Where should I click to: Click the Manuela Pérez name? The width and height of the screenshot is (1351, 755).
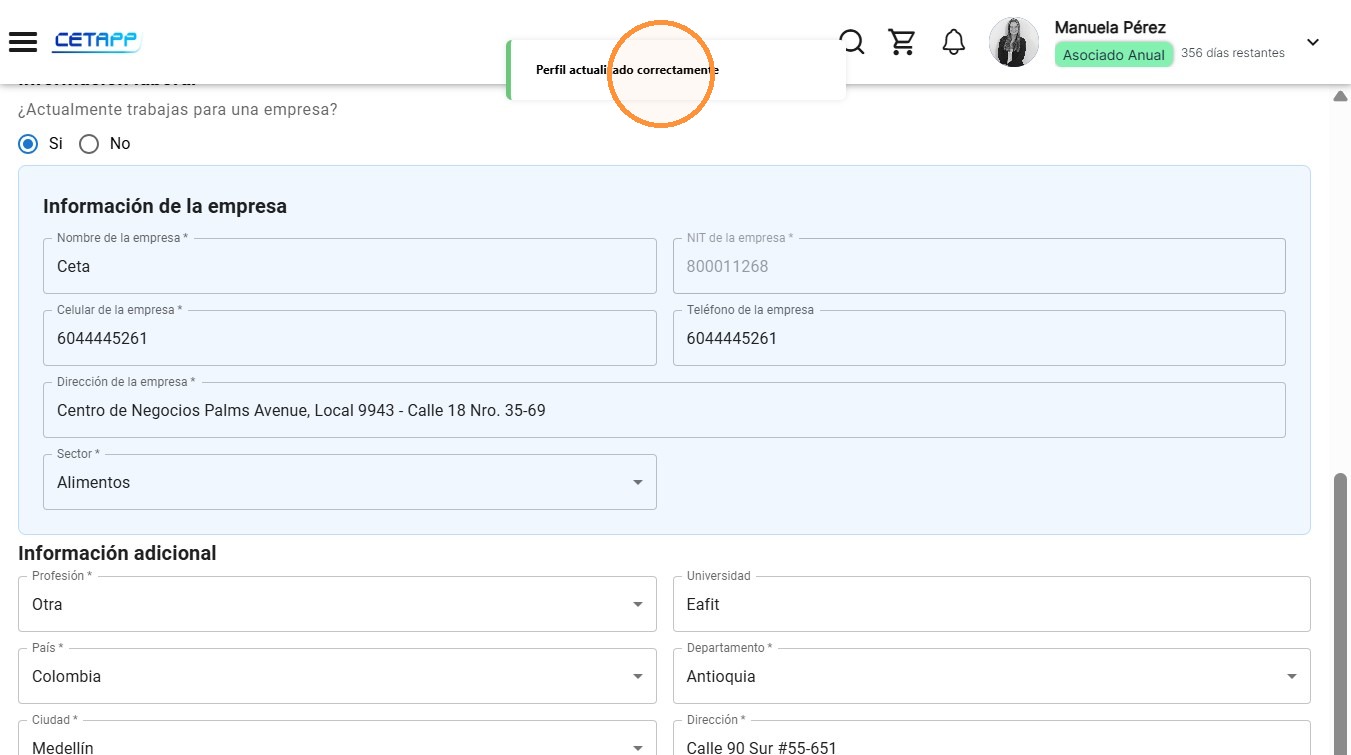(x=1110, y=27)
